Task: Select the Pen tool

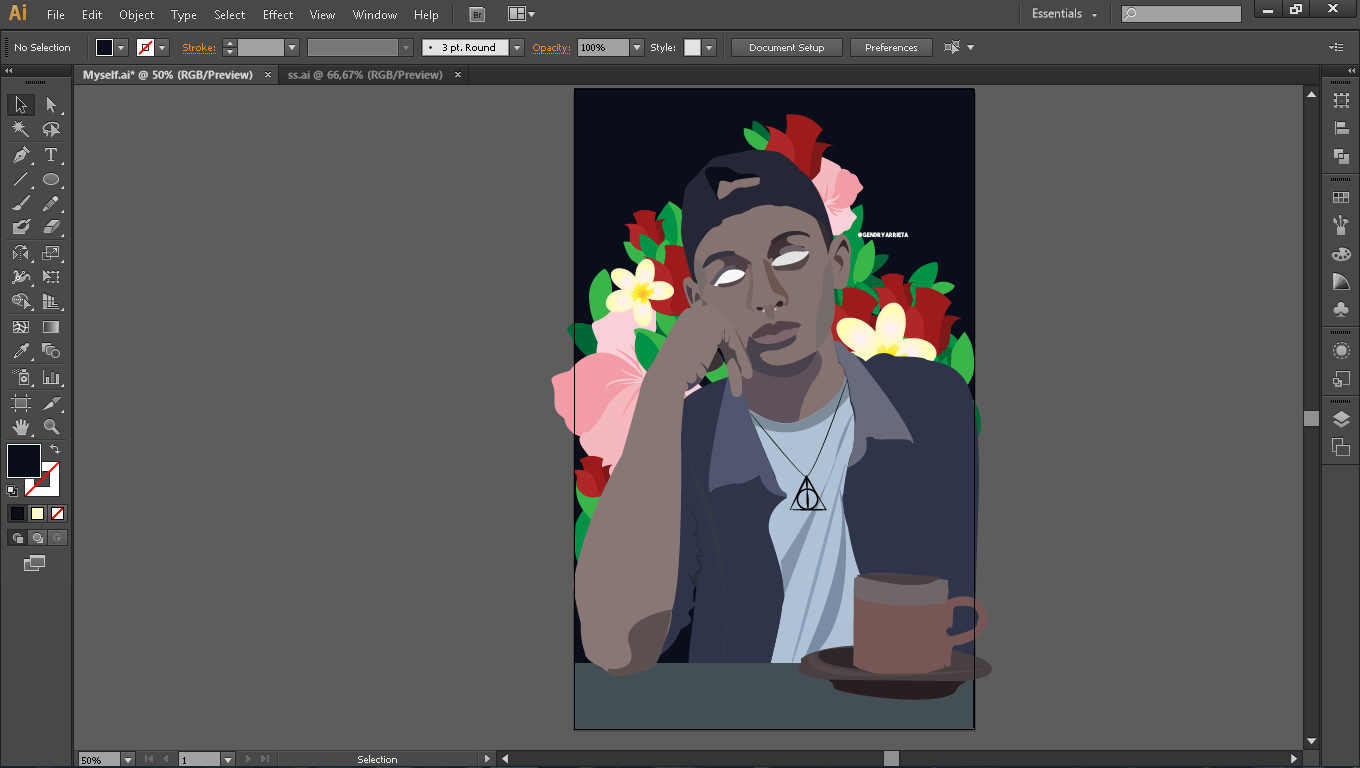Action: 21,155
